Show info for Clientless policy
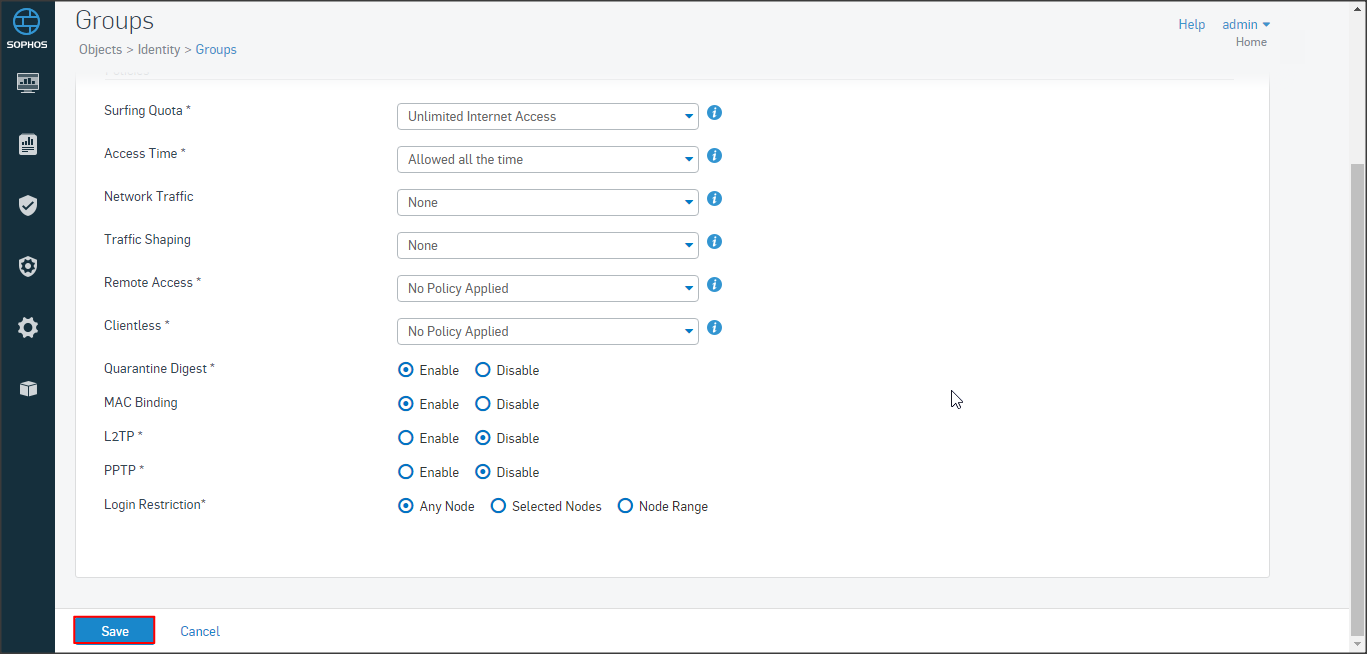 click(x=714, y=328)
